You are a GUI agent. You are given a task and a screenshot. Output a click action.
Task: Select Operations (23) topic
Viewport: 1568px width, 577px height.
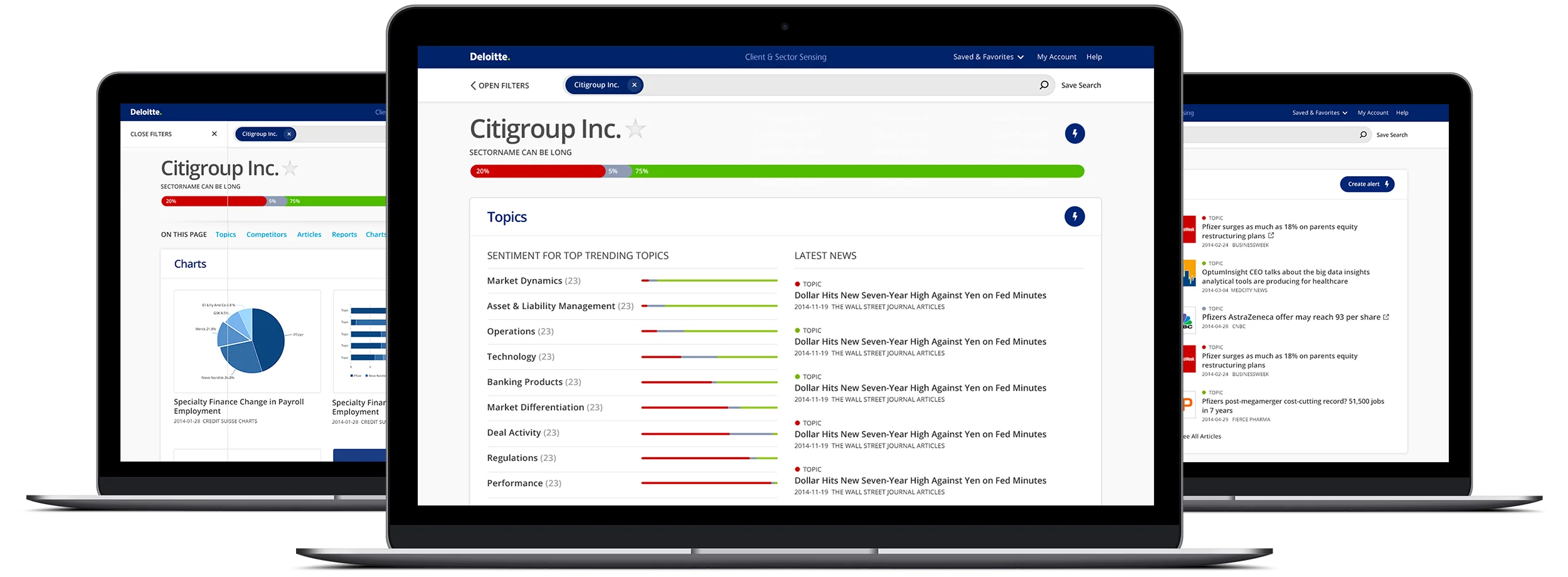click(x=520, y=331)
